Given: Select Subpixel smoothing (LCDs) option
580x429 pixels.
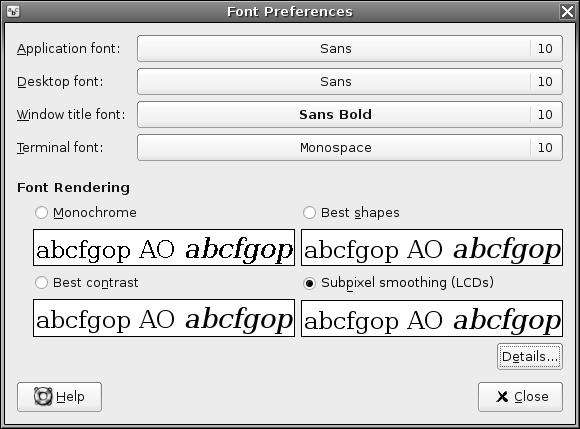Looking at the screenshot, I should [x=309, y=283].
